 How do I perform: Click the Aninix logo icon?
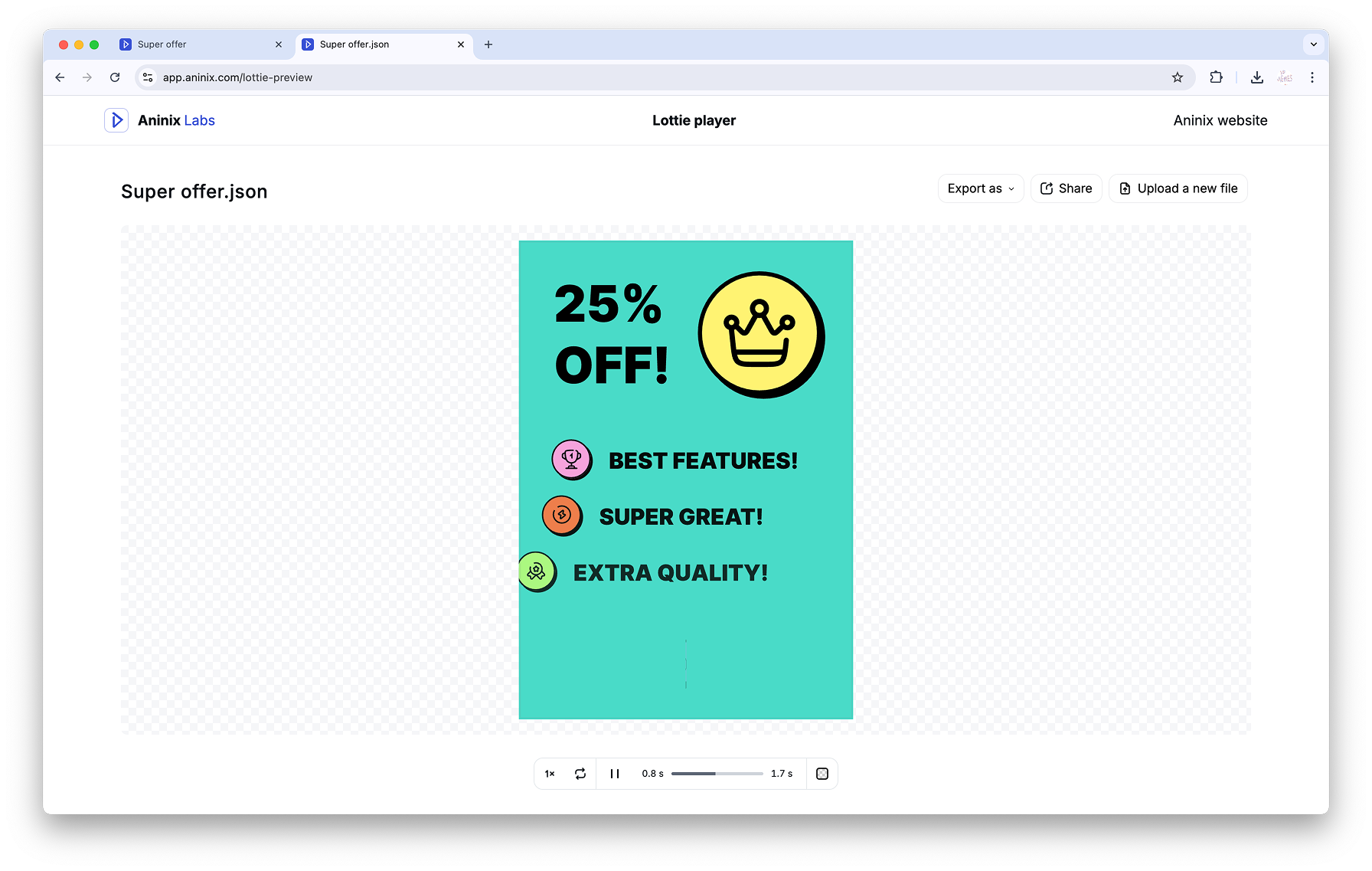[116, 120]
